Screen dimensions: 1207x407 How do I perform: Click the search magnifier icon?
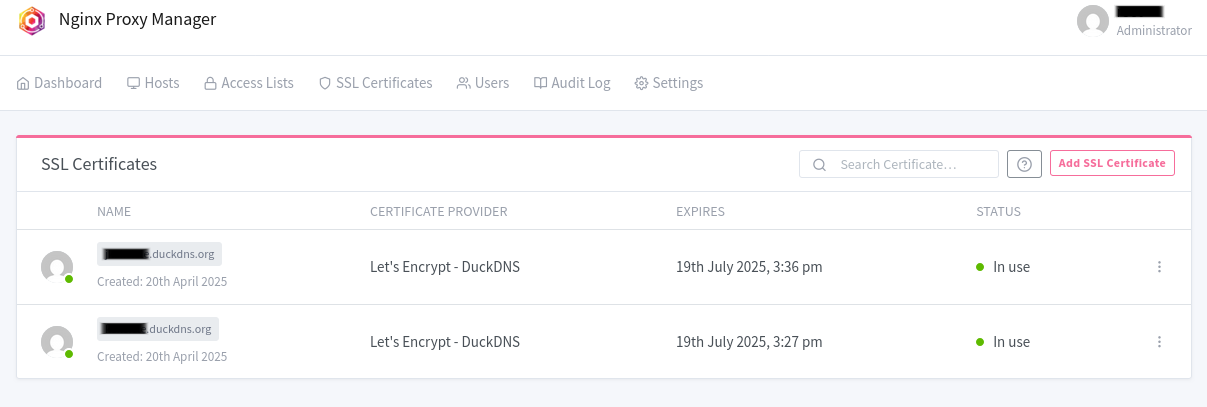tap(819, 164)
